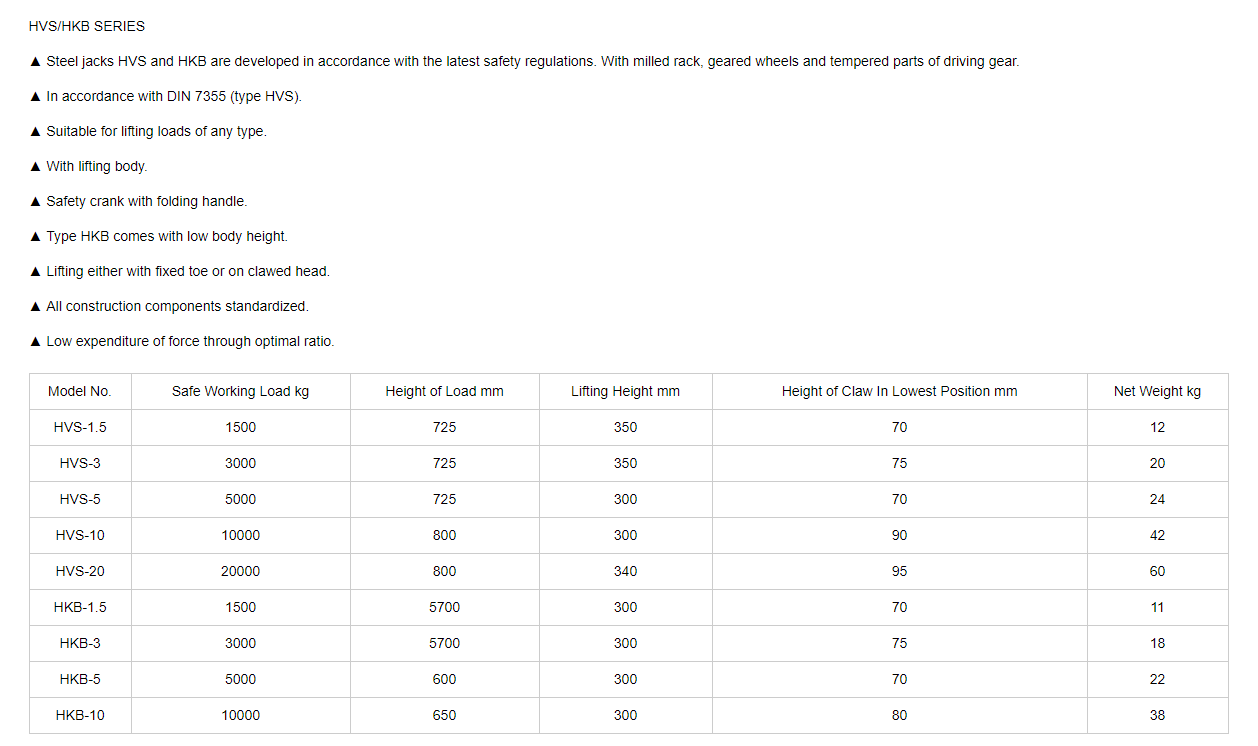Click the HKB-1.5 model cell
This screenshot has height=746, width=1258.
click(80, 607)
